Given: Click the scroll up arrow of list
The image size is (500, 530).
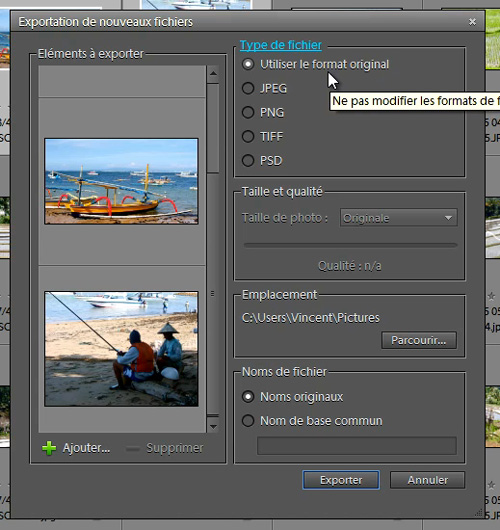Looking at the screenshot, I should pos(213,73).
